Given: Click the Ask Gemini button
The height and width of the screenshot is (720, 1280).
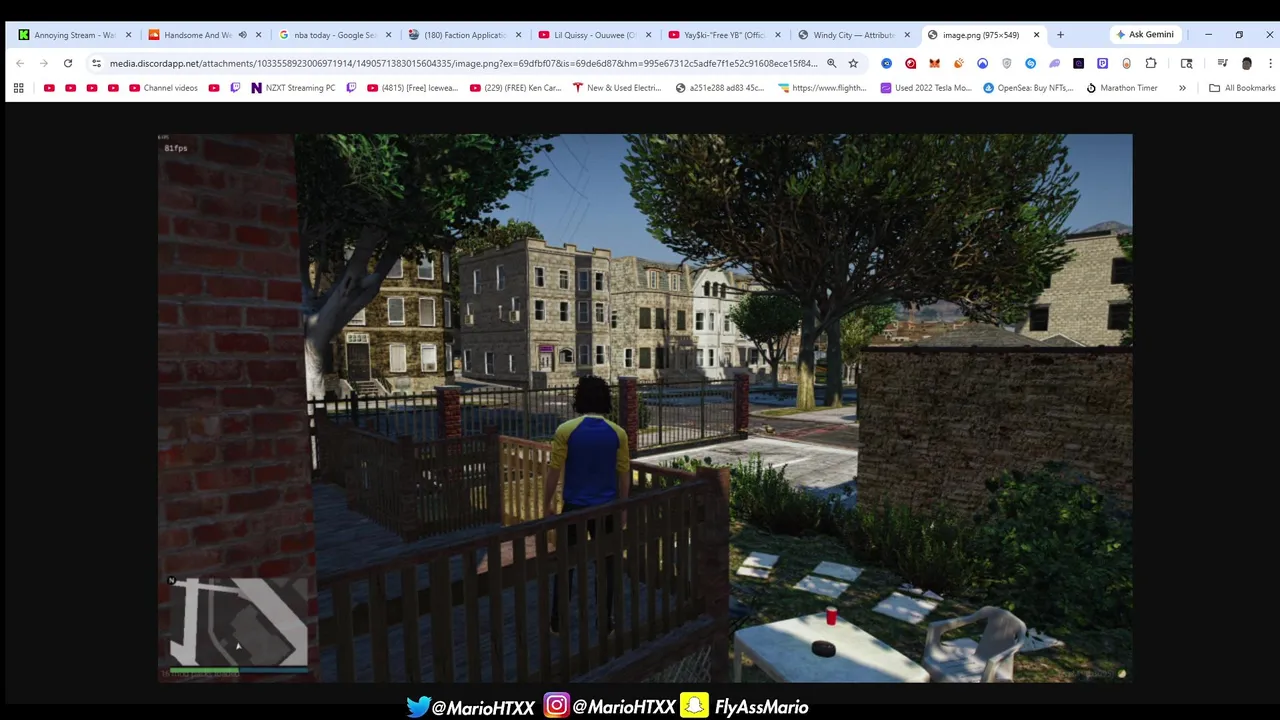Looking at the screenshot, I should pyautogui.click(x=1145, y=35).
